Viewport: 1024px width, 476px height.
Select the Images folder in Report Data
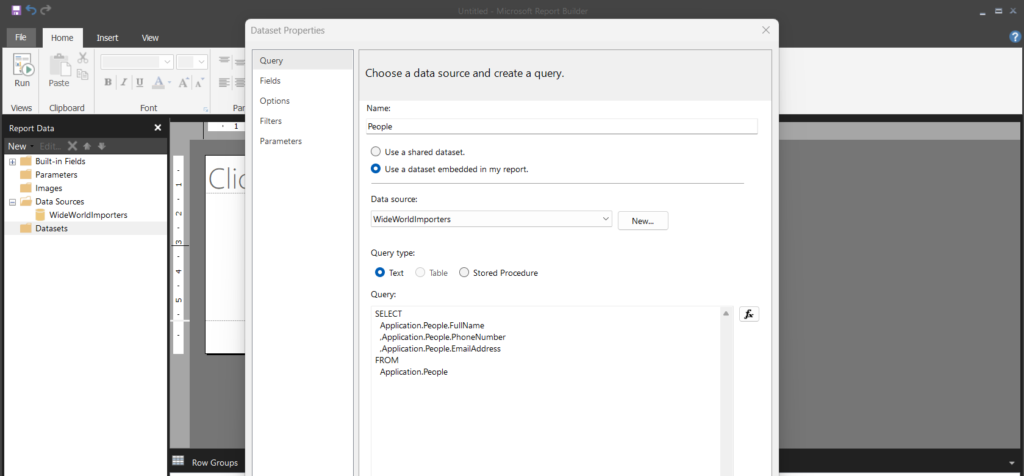(x=41, y=188)
